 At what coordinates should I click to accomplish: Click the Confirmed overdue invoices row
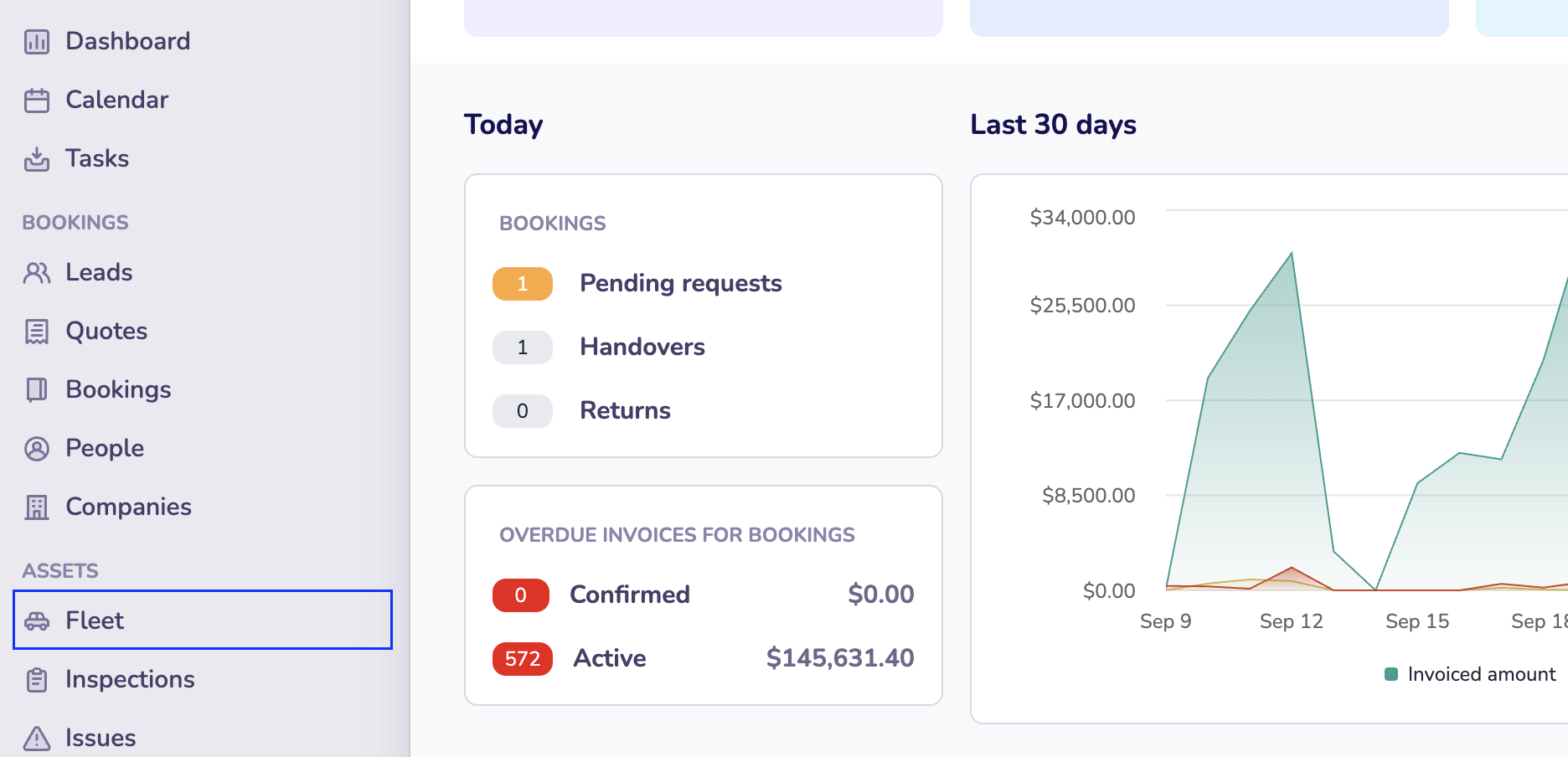tap(629, 595)
